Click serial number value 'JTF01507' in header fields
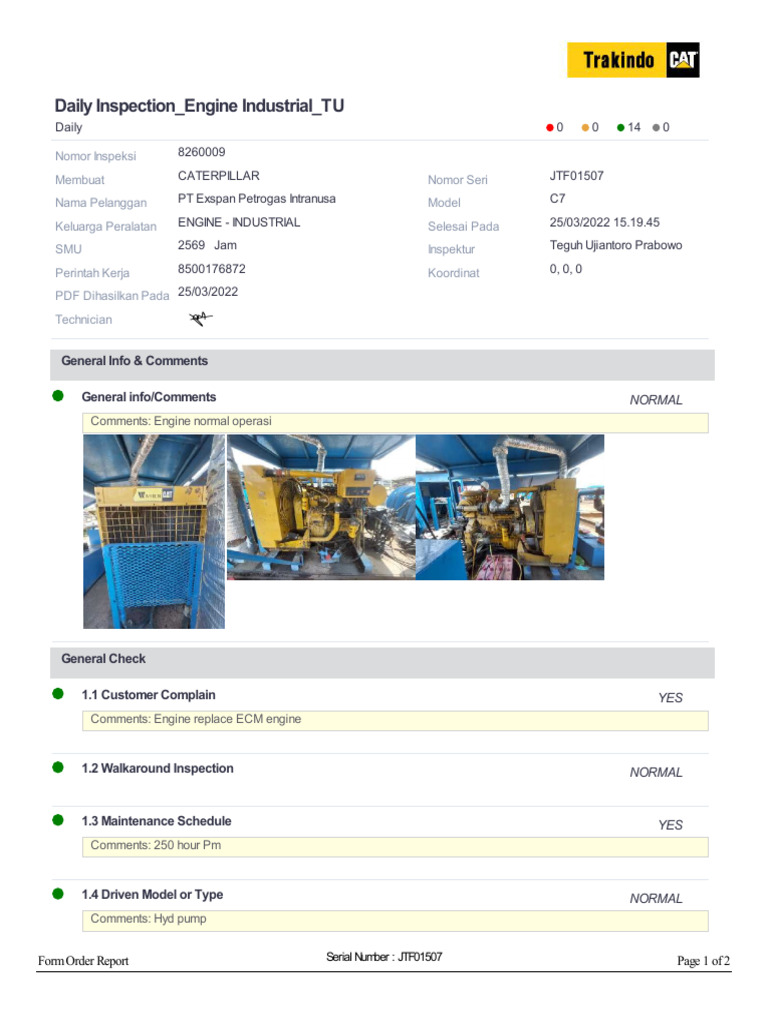Image resolution: width=768 pixels, height=1024 pixels. click(x=577, y=176)
